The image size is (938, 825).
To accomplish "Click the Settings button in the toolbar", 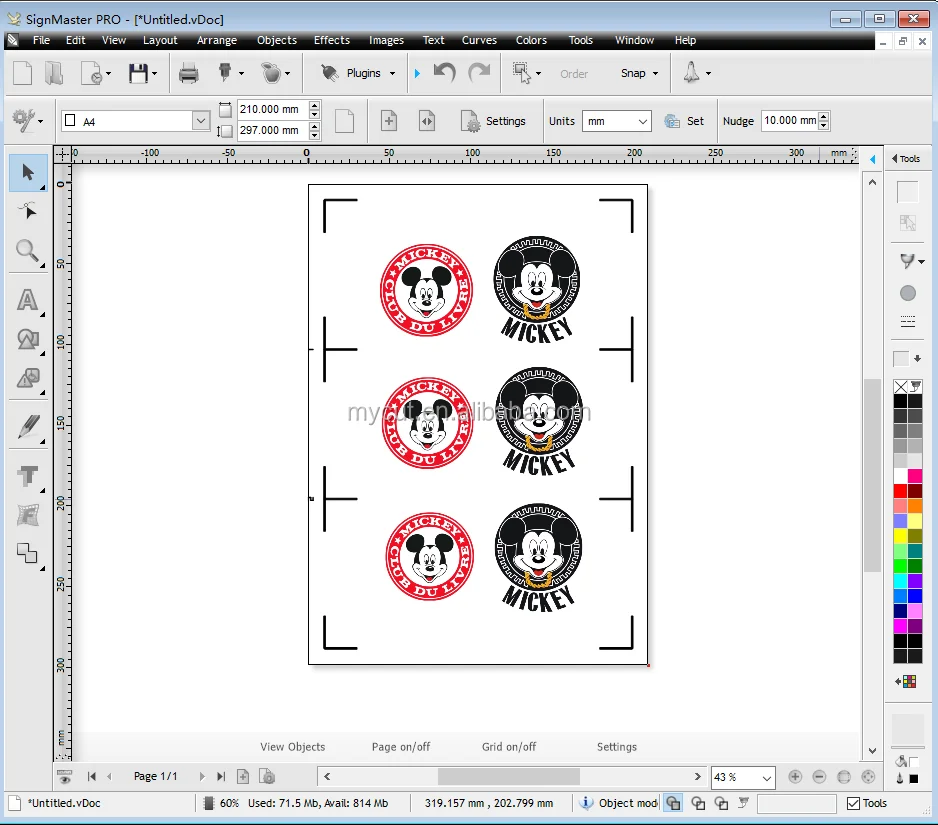I will 494,121.
